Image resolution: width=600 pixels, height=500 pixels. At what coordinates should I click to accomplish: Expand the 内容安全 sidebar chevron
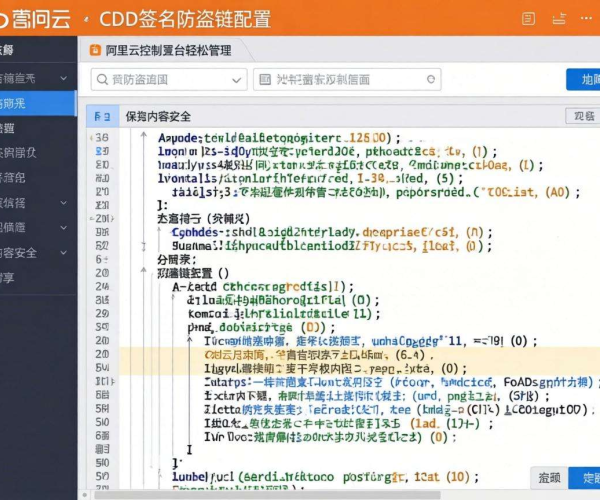[64, 252]
